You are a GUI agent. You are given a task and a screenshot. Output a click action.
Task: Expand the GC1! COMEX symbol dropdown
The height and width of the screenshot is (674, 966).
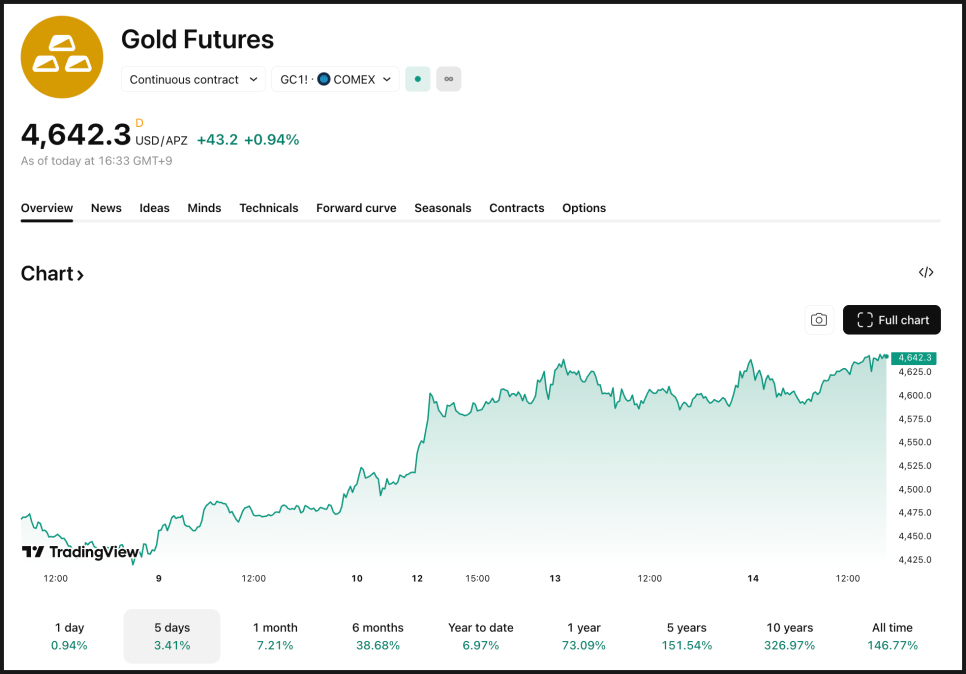tap(335, 79)
